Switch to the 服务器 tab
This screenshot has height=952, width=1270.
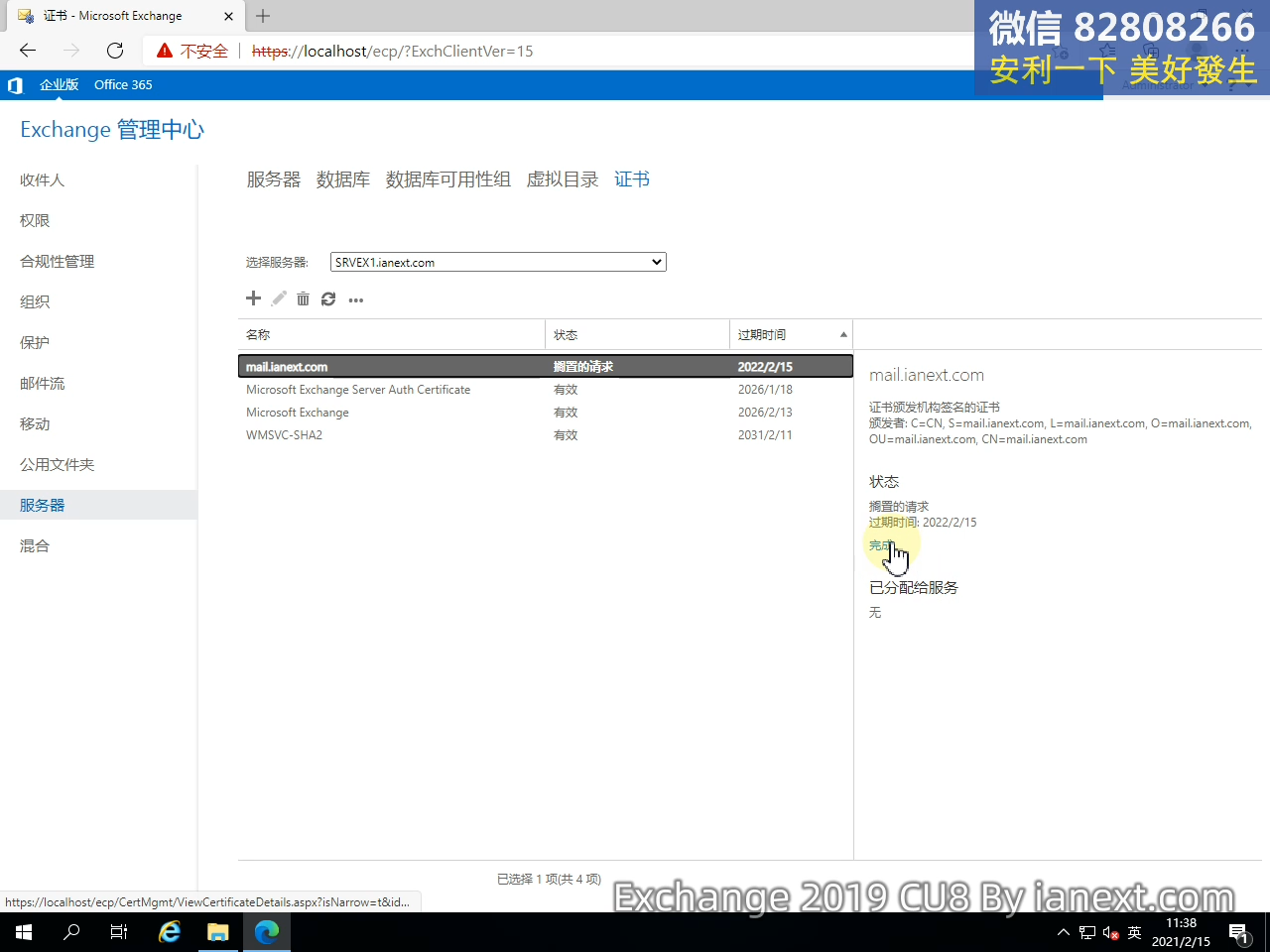pyautogui.click(x=274, y=179)
